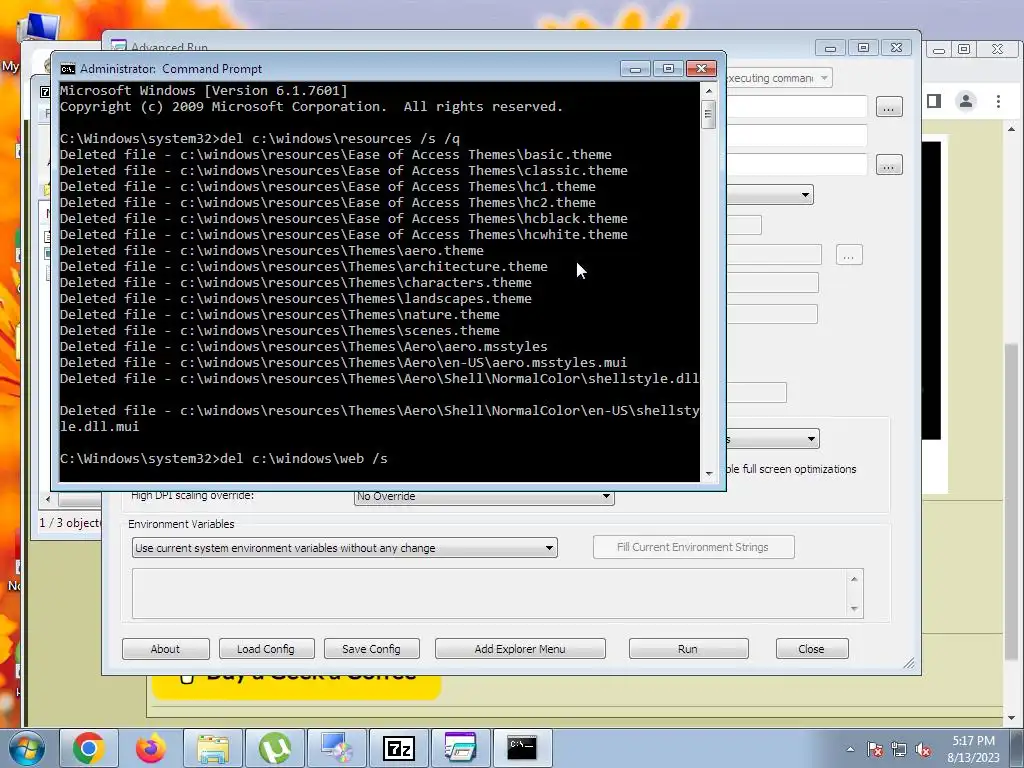Image resolution: width=1024 pixels, height=768 pixels.
Task: Click the Advanced Run title bar icon
Action: click(x=118, y=46)
